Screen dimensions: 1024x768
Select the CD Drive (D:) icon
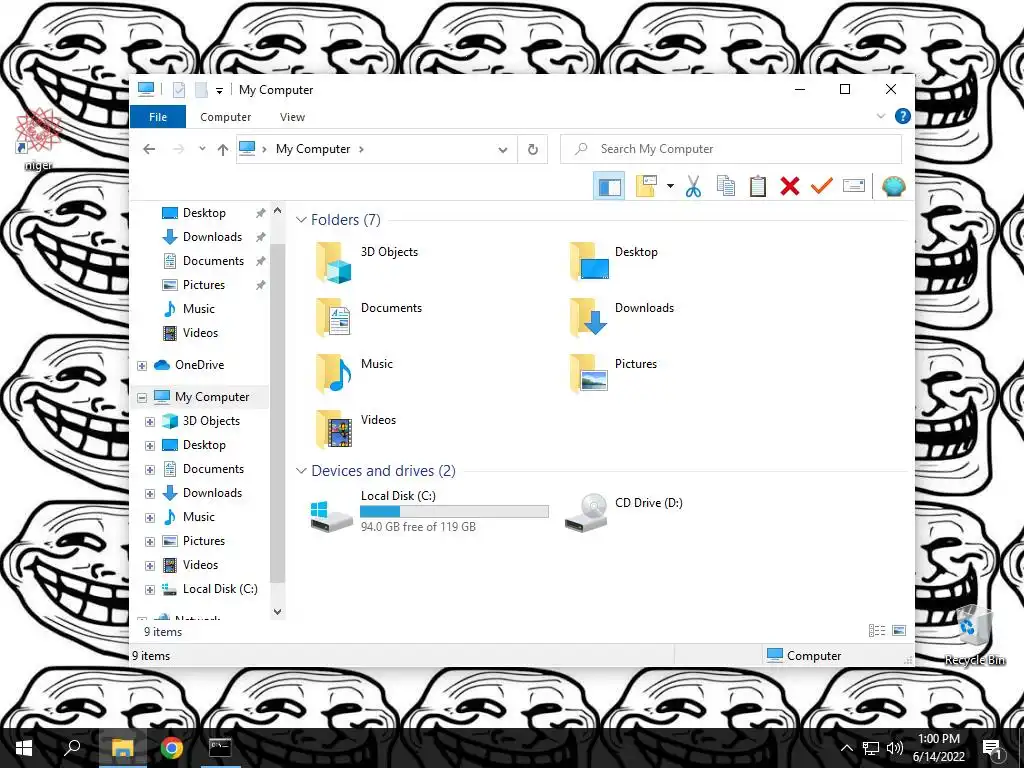(x=586, y=513)
